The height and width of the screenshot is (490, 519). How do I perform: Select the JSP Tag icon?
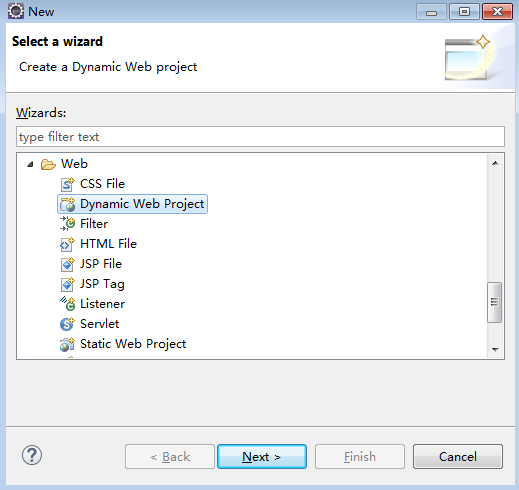coord(67,284)
